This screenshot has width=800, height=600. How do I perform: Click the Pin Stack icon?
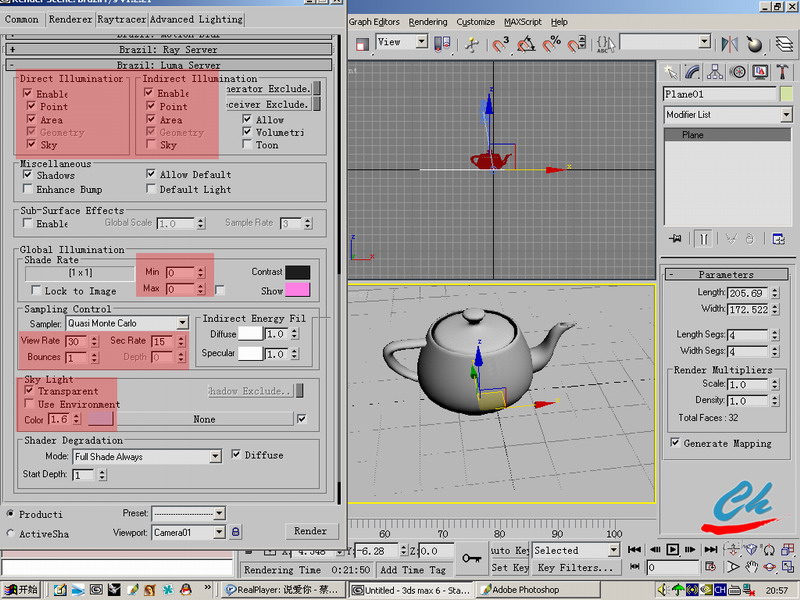[x=675, y=239]
